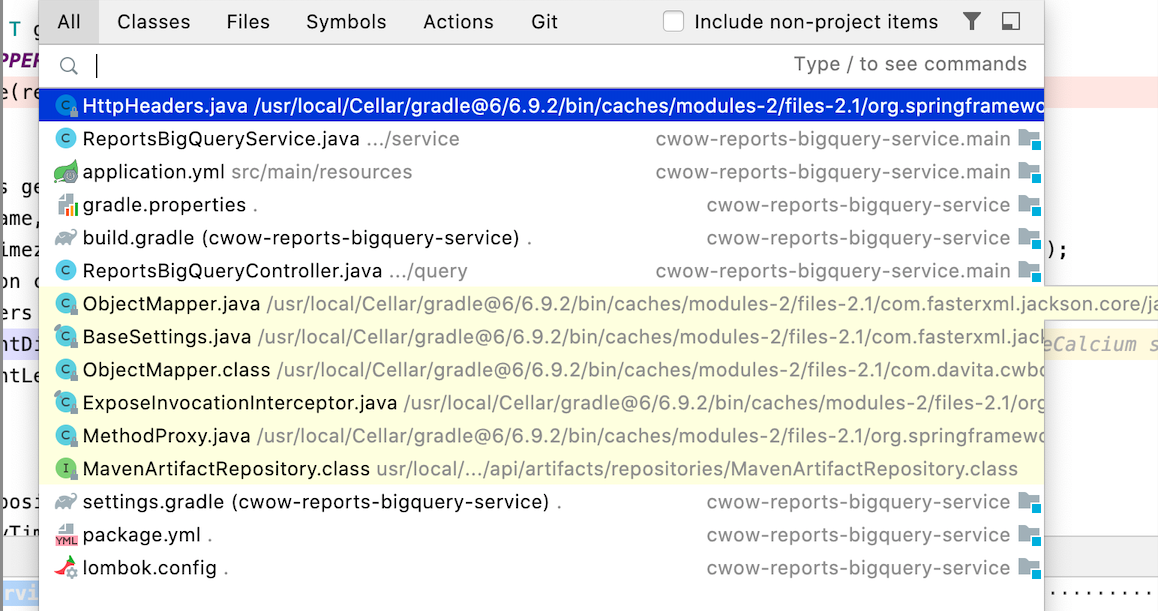This screenshot has width=1158, height=611.
Task: Open results in Find tool window icon
Action: click(1010, 22)
